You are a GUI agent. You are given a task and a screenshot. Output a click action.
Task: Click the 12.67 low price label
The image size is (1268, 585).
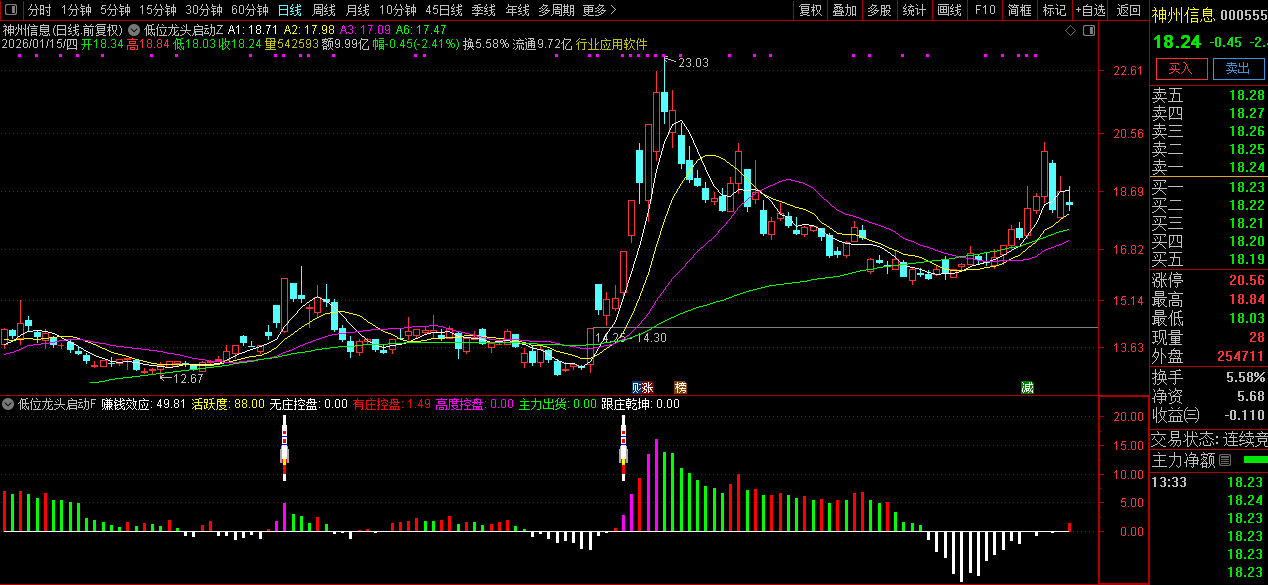(x=188, y=378)
